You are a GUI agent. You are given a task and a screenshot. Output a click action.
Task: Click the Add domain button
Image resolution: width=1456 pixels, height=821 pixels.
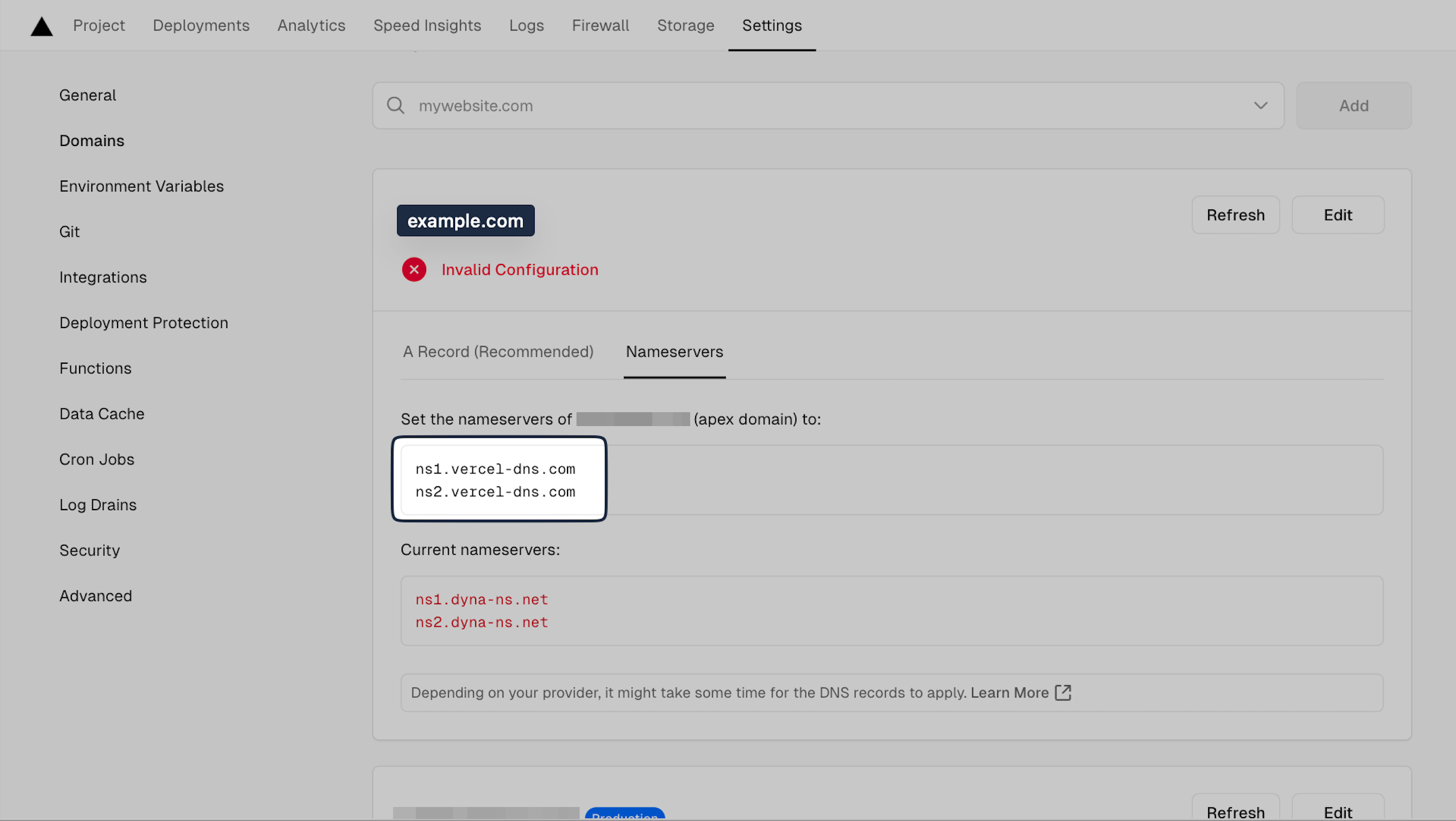click(1354, 106)
